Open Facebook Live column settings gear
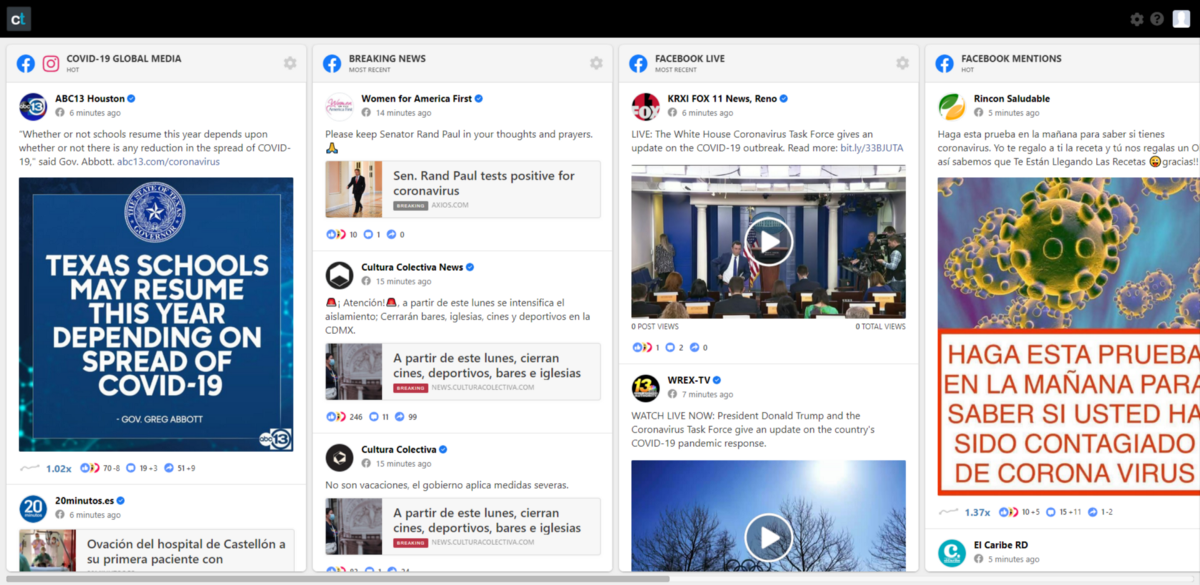1200x585 pixels. (902, 63)
